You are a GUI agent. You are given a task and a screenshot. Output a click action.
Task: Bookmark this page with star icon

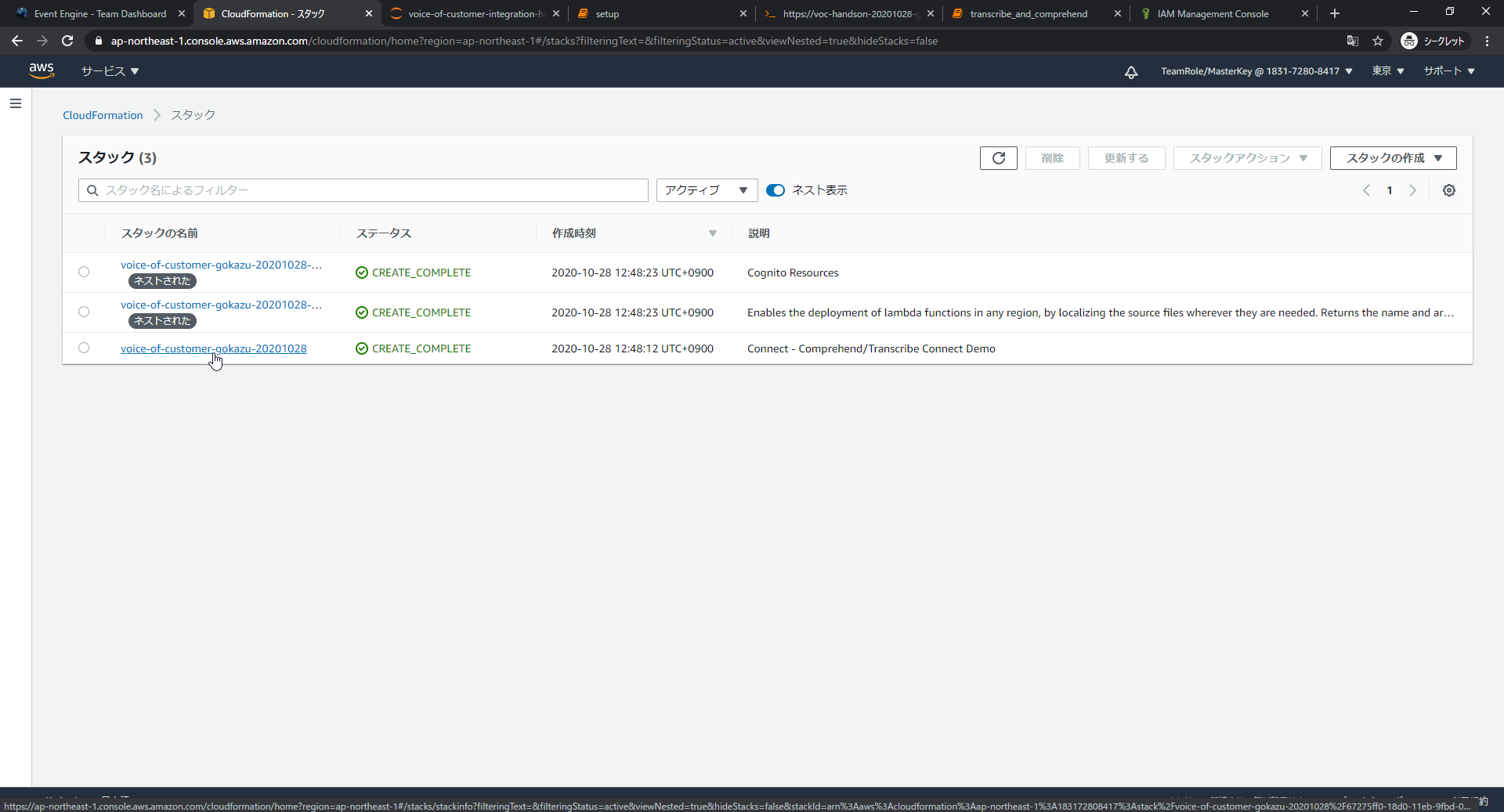pos(1378,41)
